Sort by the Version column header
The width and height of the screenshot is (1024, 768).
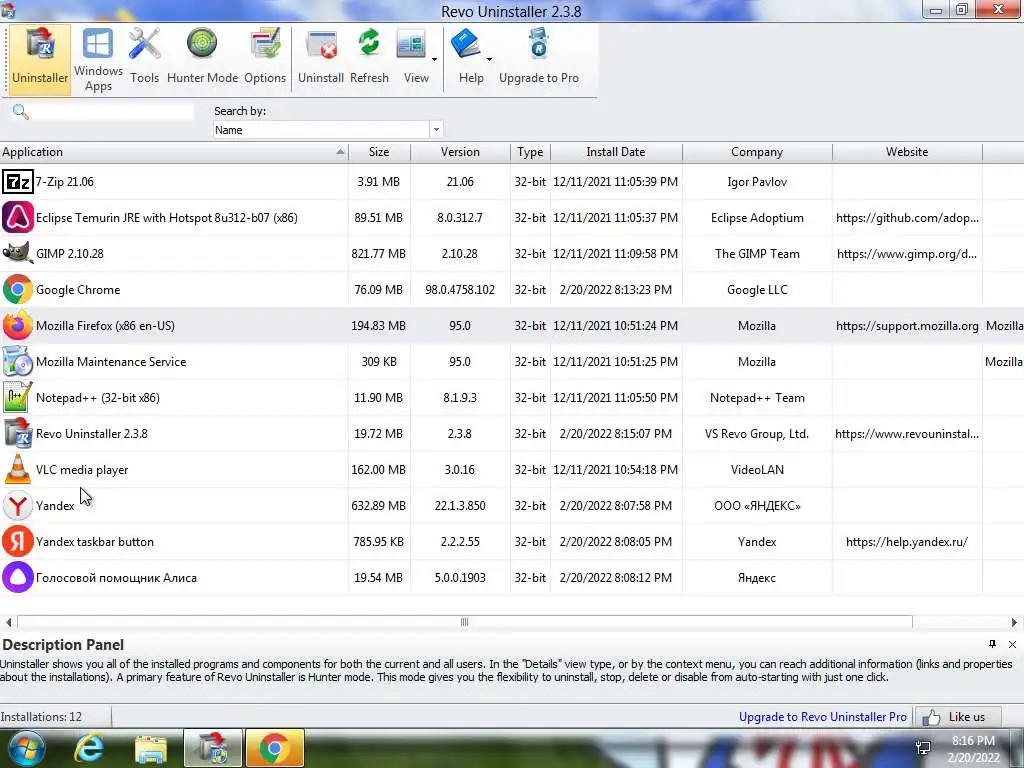click(460, 152)
